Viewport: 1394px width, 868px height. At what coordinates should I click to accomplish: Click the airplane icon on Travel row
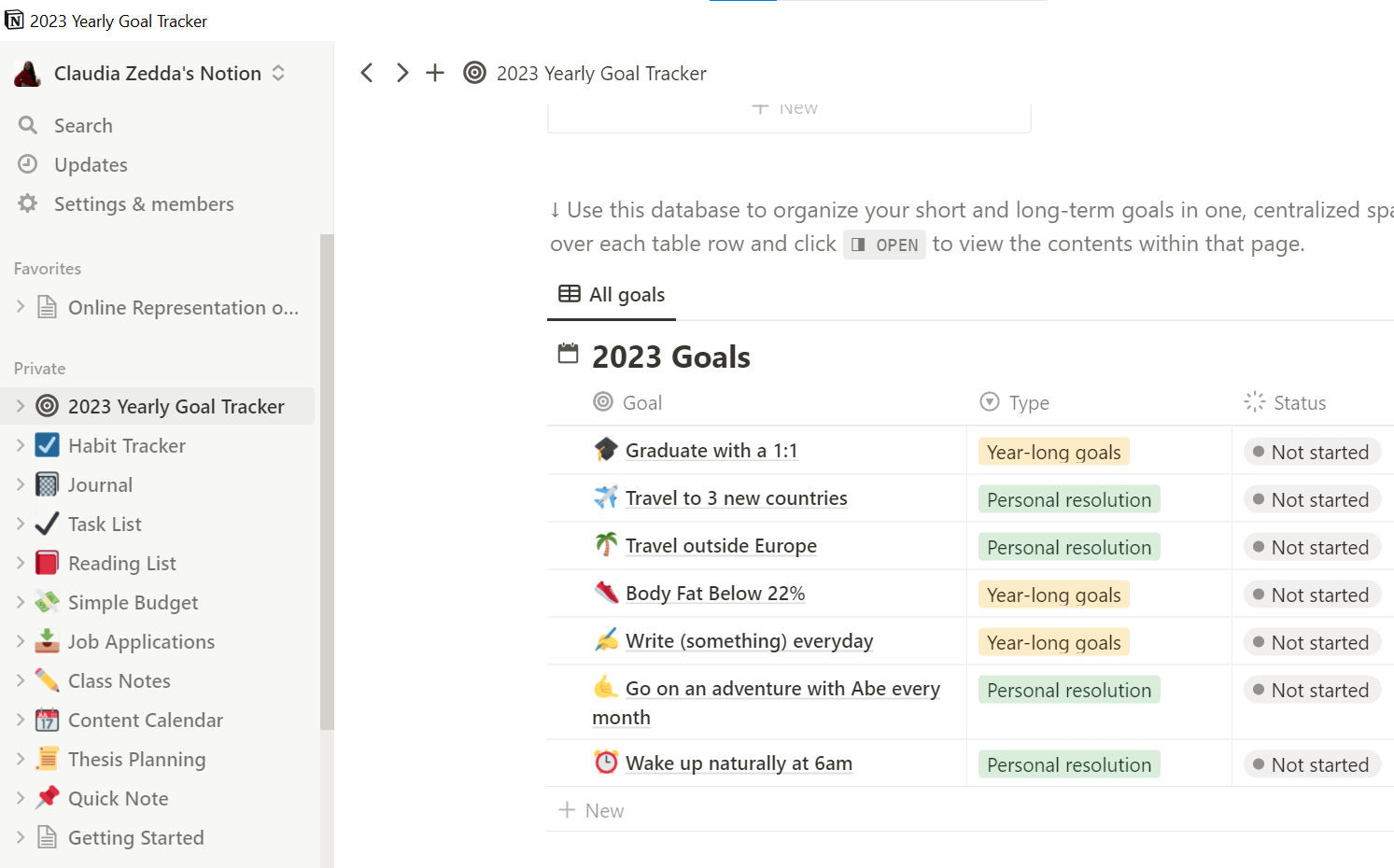[606, 497]
